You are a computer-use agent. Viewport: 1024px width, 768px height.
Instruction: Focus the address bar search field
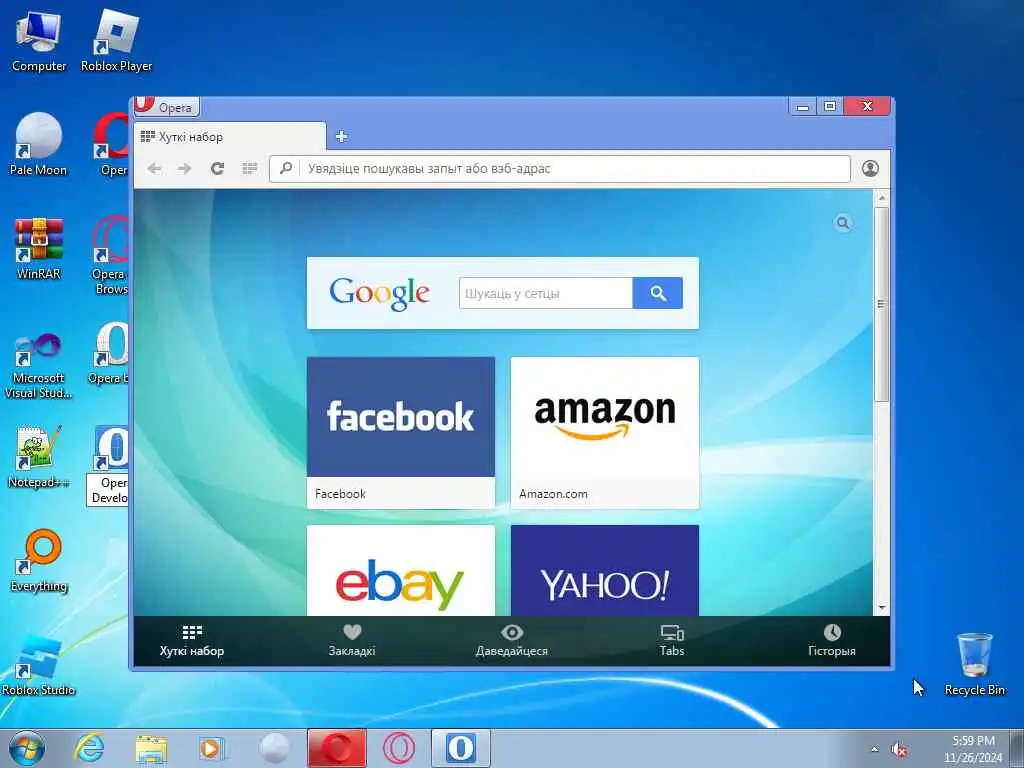coord(560,168)
